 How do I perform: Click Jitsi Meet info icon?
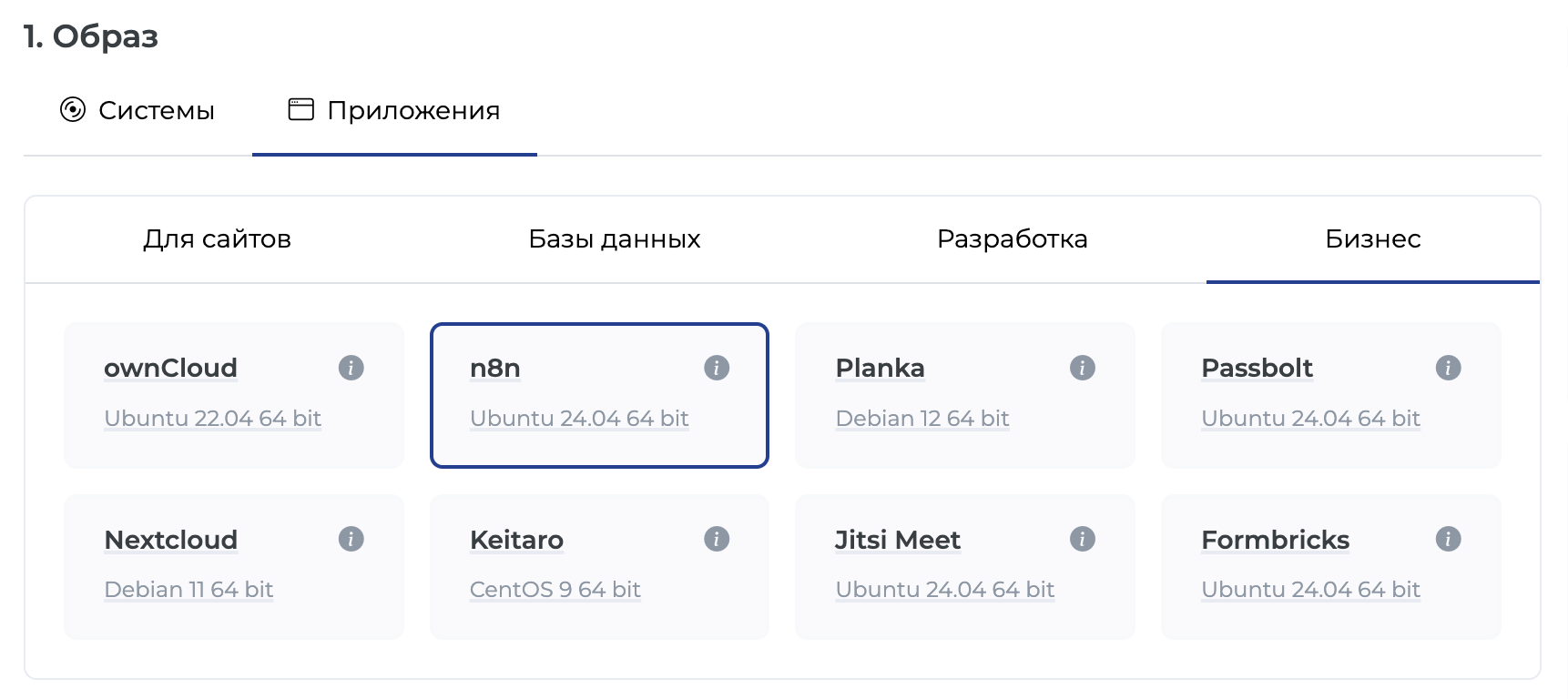pos(1082,539)
